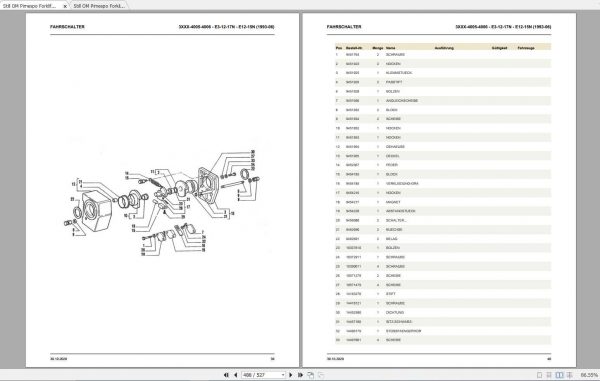This screenshot has width=600, height=381.
Task: Click page number 40 in the right footer
Action: click(549, 359)
